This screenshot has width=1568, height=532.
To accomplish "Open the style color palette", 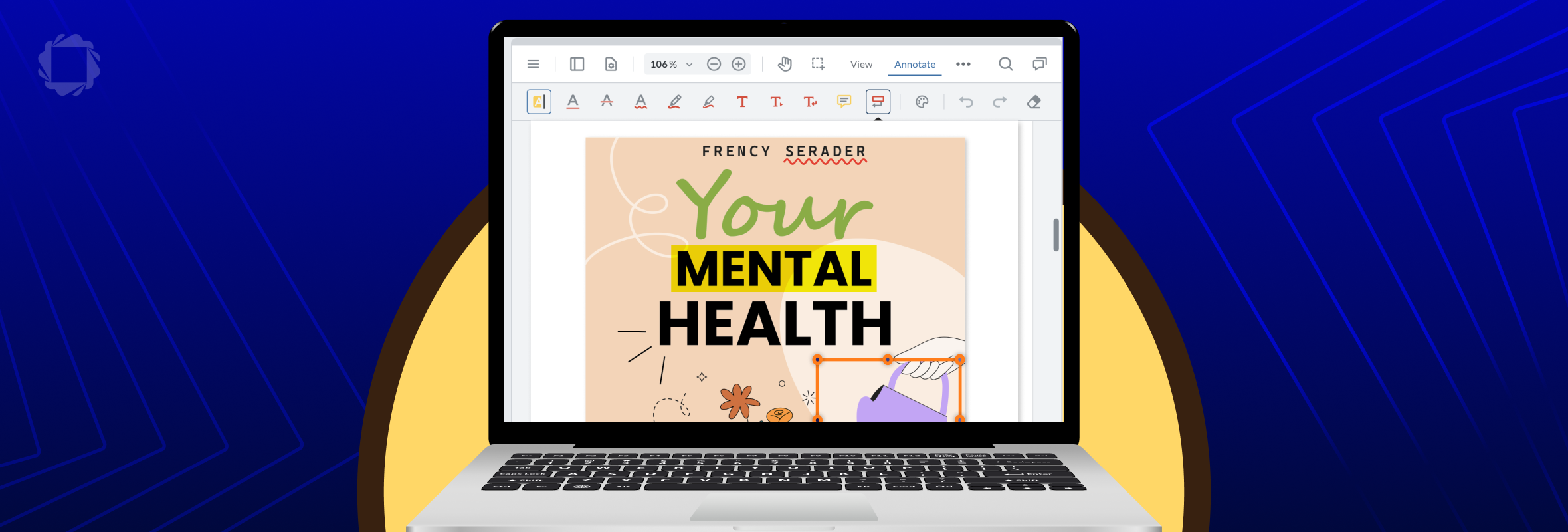I will pos(922,102).
